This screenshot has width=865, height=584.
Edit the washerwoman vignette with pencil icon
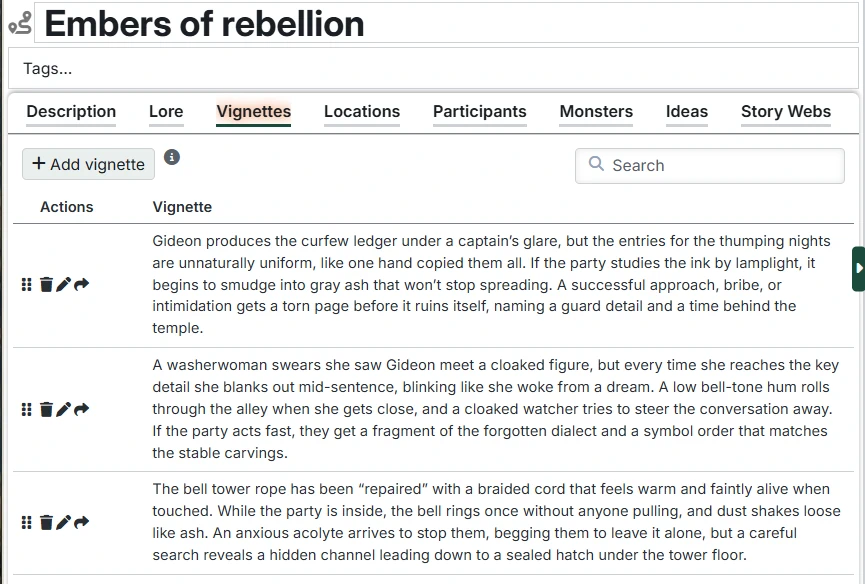click(x=63, y=409)
